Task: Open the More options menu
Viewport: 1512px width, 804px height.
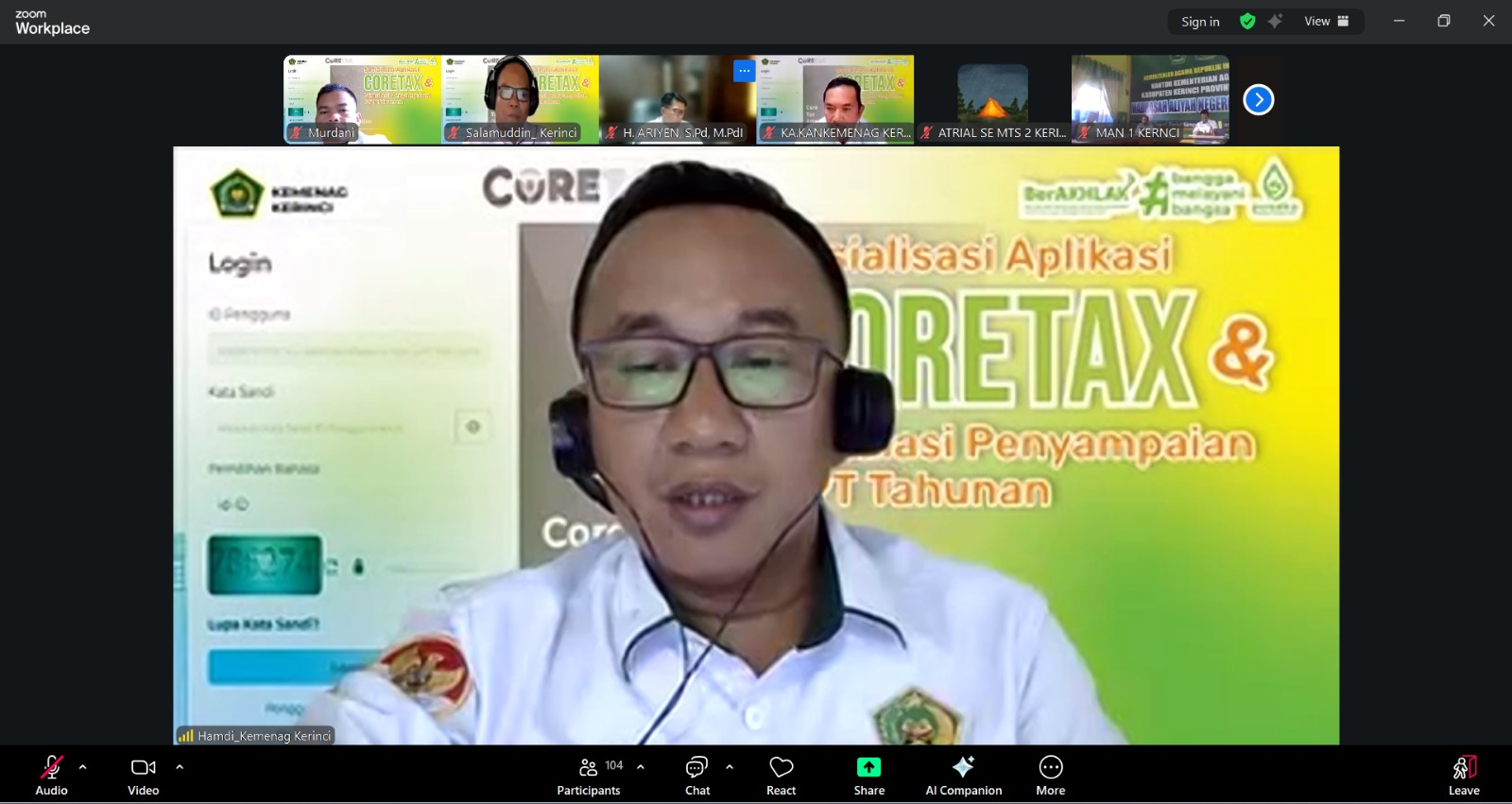Action: [1050, 775]
